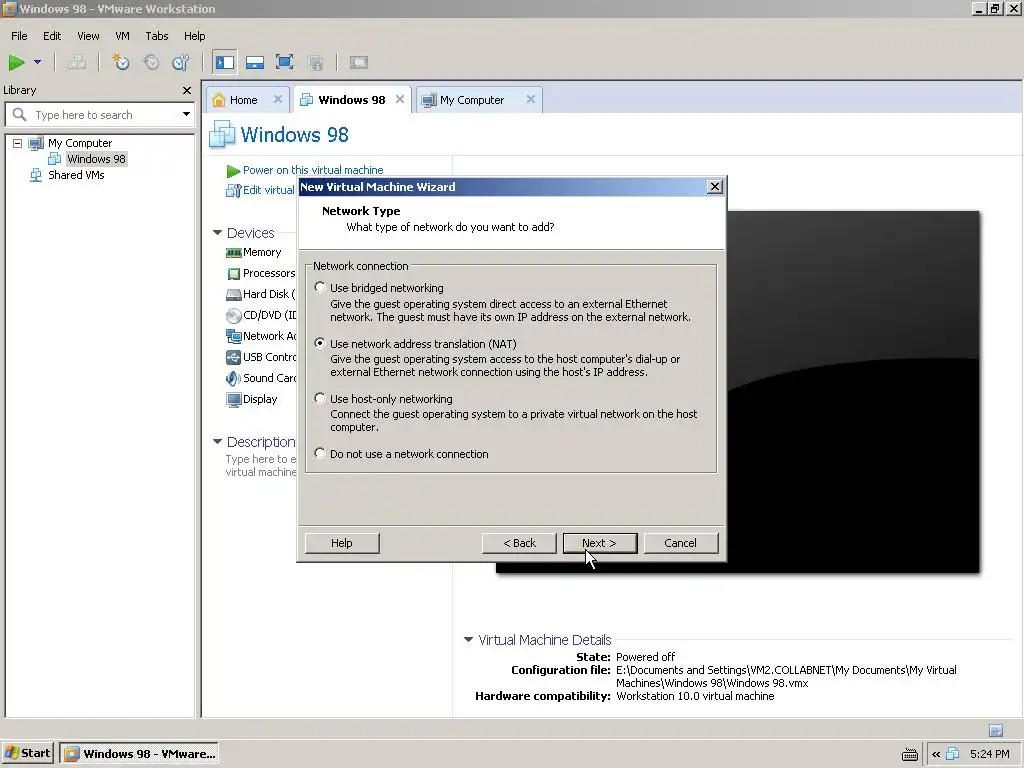Screen dimensions: 1024x768
Task: Close the Windows 98 tab with its X
Action: point(400,99)
